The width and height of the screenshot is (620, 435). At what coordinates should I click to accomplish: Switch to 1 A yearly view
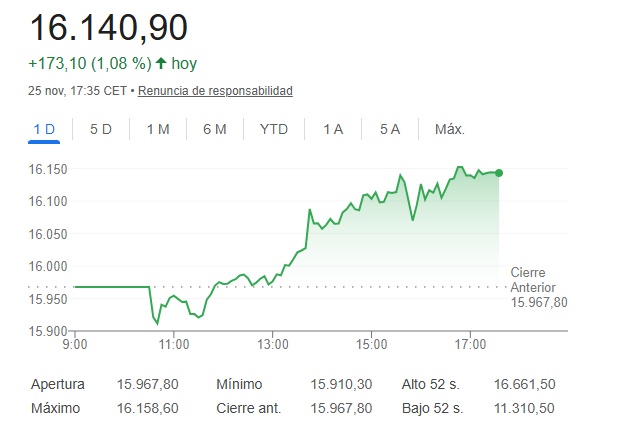pos(333,129)
